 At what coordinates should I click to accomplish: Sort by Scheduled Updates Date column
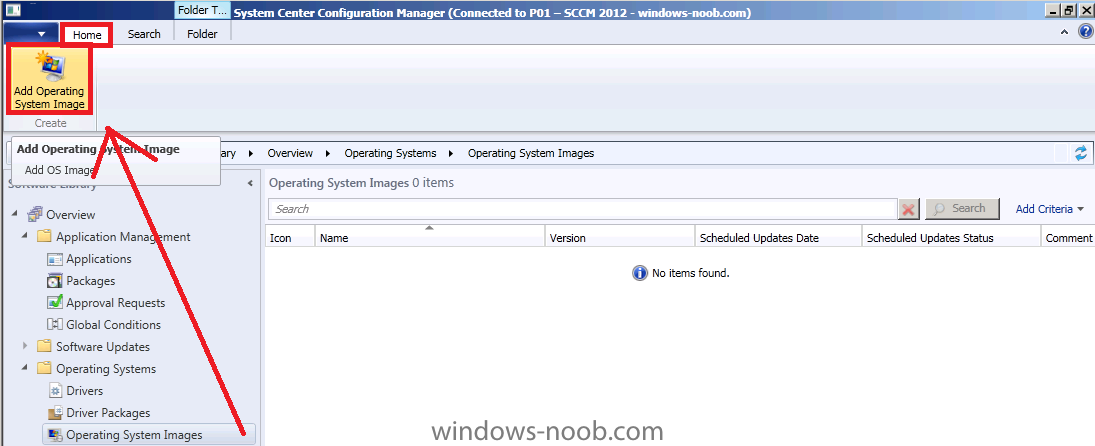[779, 238]
